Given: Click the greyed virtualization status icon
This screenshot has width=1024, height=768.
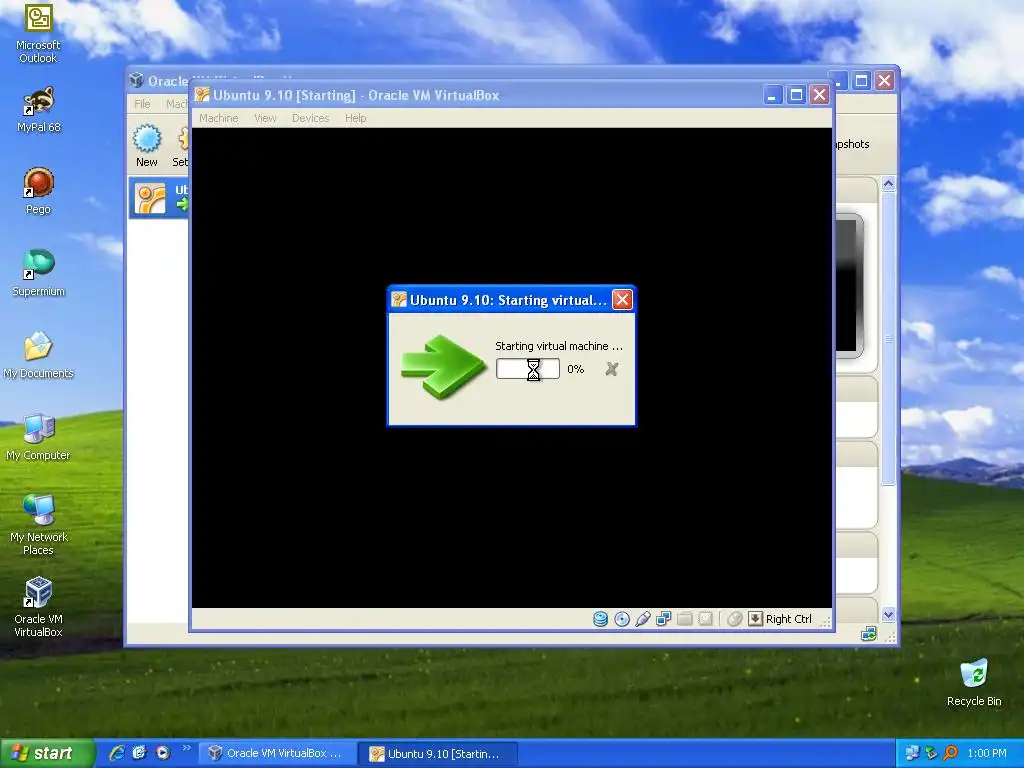Looking at the screenshot, I should point(705,618).
